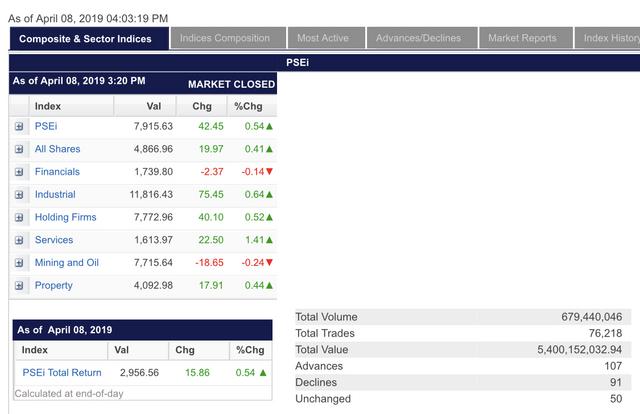Open the Property sector link
Screen dimensions: 640x414
pos(53,285)
